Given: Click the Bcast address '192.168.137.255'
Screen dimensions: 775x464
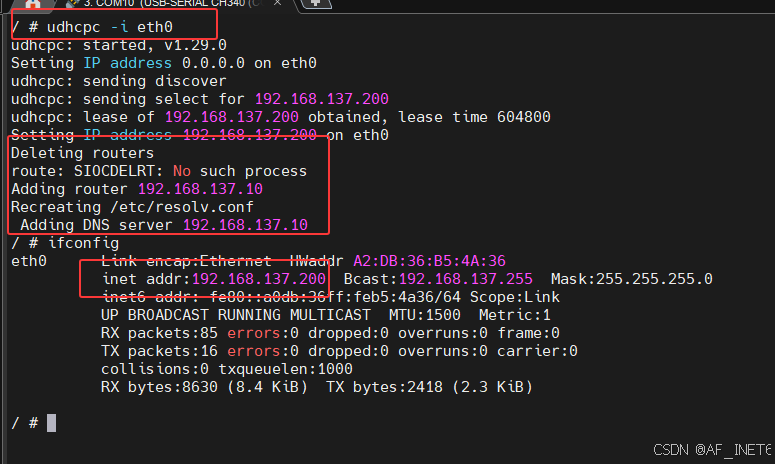Looking at the screenshot, I should click(x=466, y=279).
